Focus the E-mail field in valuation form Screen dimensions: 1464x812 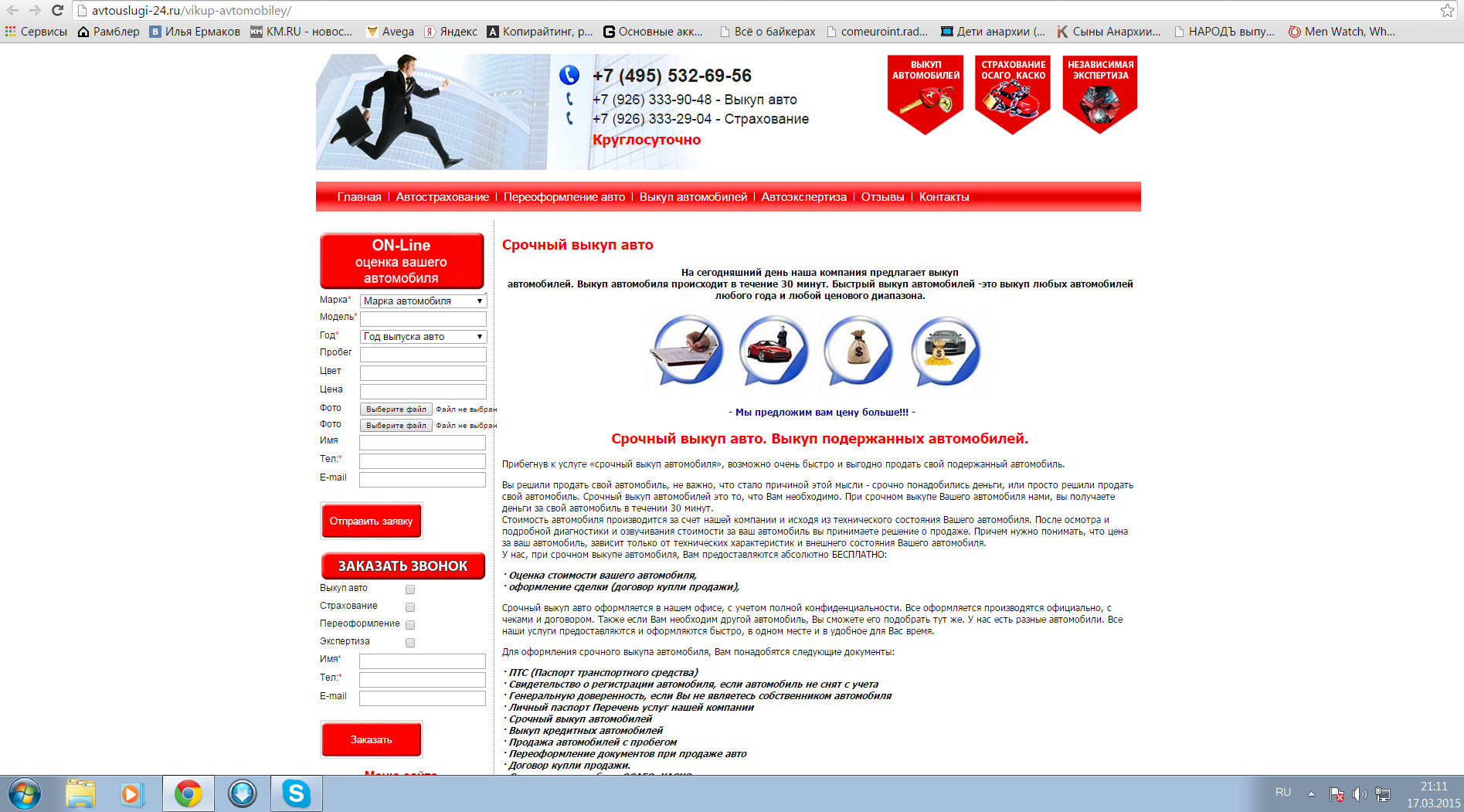(x=423, y=480)
